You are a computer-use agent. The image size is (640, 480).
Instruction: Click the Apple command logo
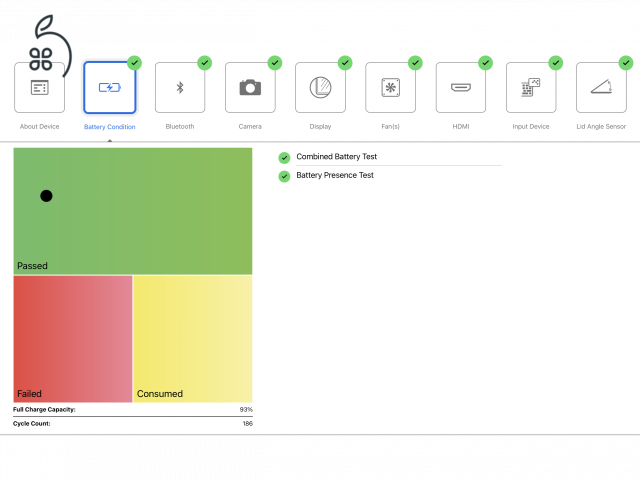point(50,45)
